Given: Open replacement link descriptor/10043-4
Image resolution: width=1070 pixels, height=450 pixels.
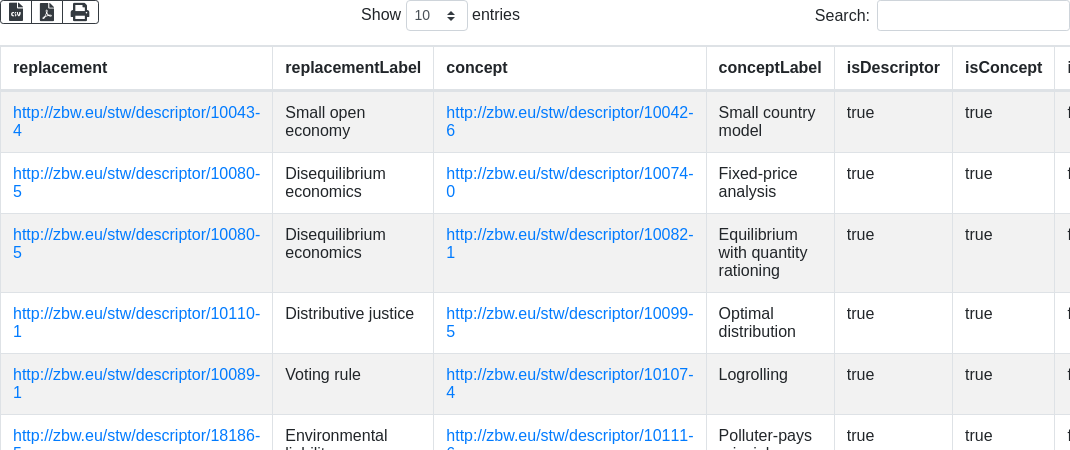Looking at the screenshot, I should tap(136, 113).
